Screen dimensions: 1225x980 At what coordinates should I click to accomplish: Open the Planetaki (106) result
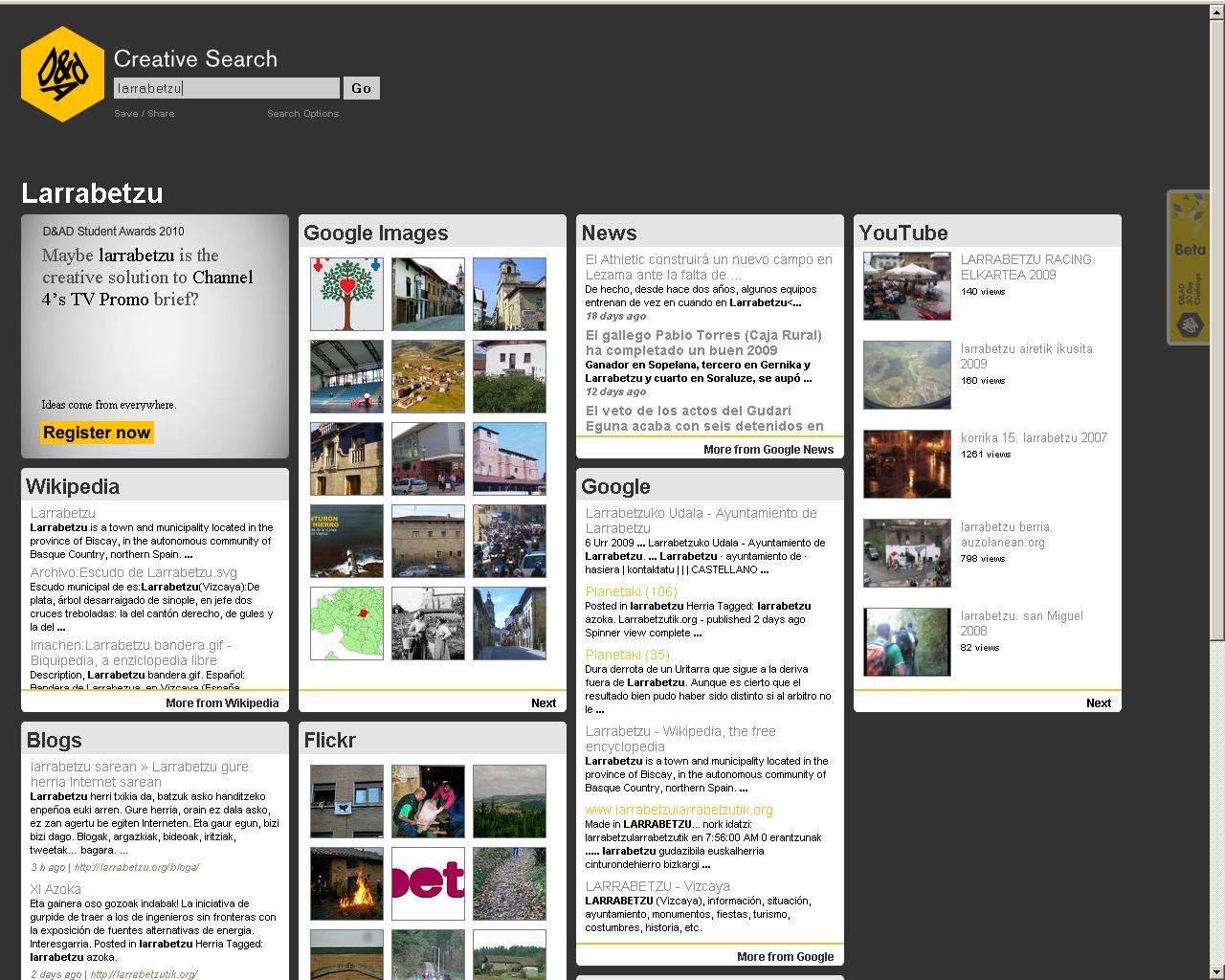(632, 591)
